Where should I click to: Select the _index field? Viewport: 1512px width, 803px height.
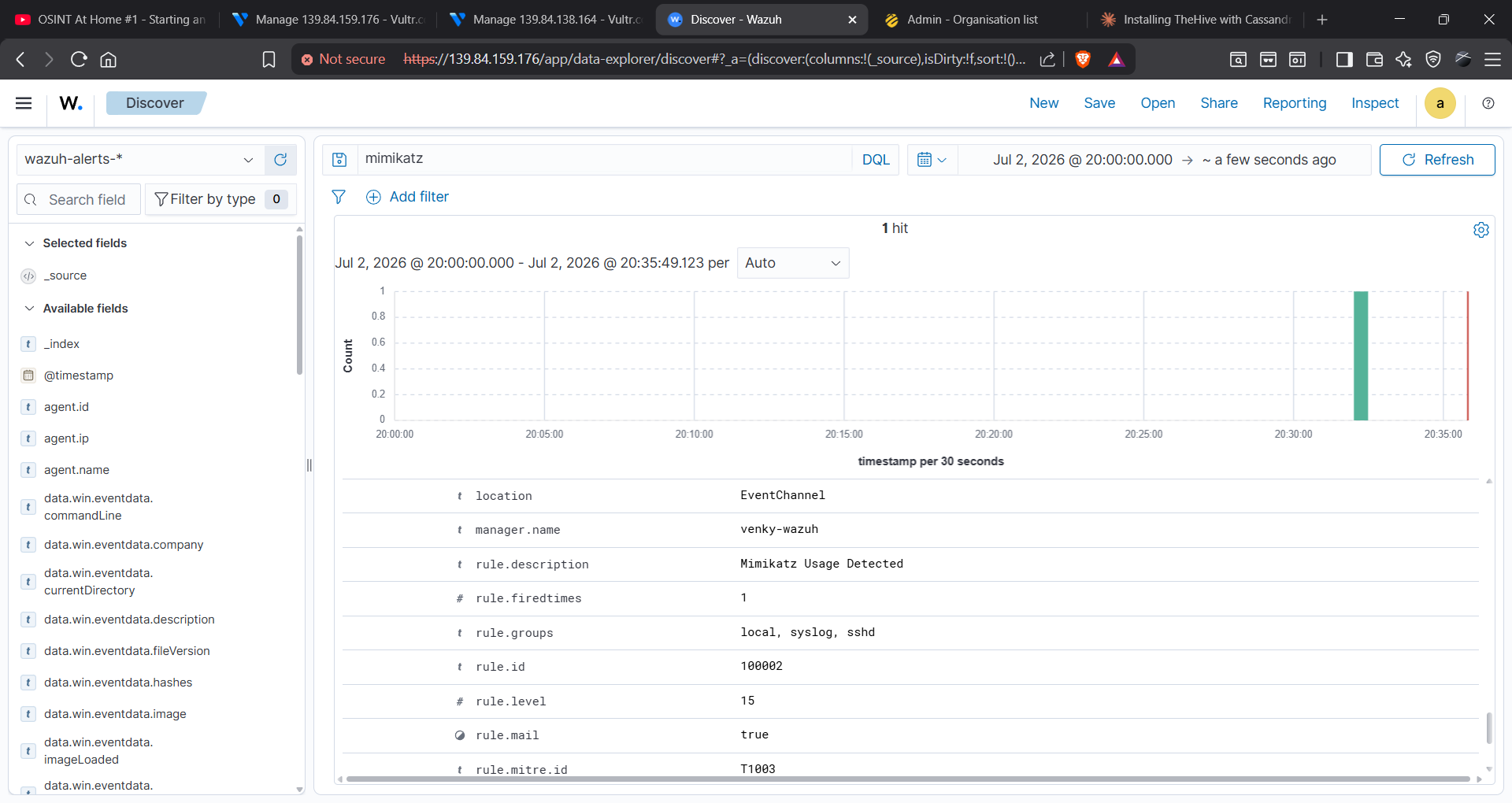[61, 344]
